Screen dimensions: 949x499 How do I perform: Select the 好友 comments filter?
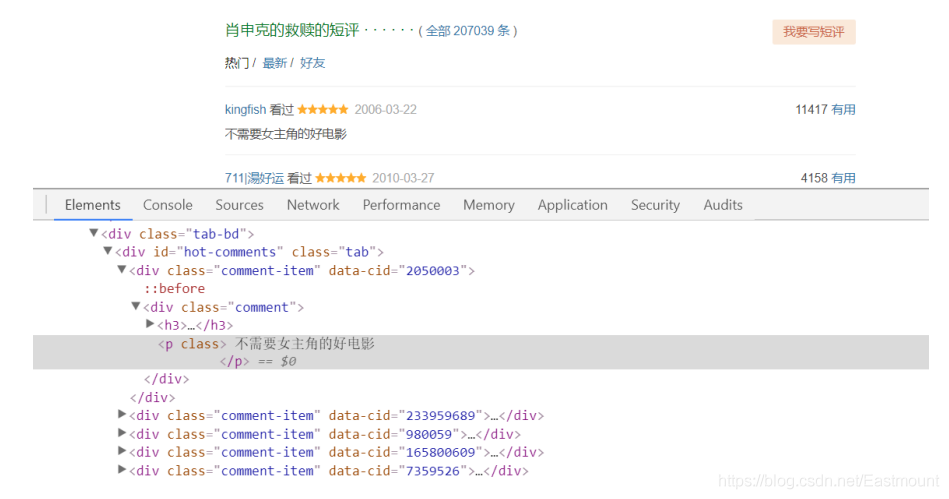312,63
